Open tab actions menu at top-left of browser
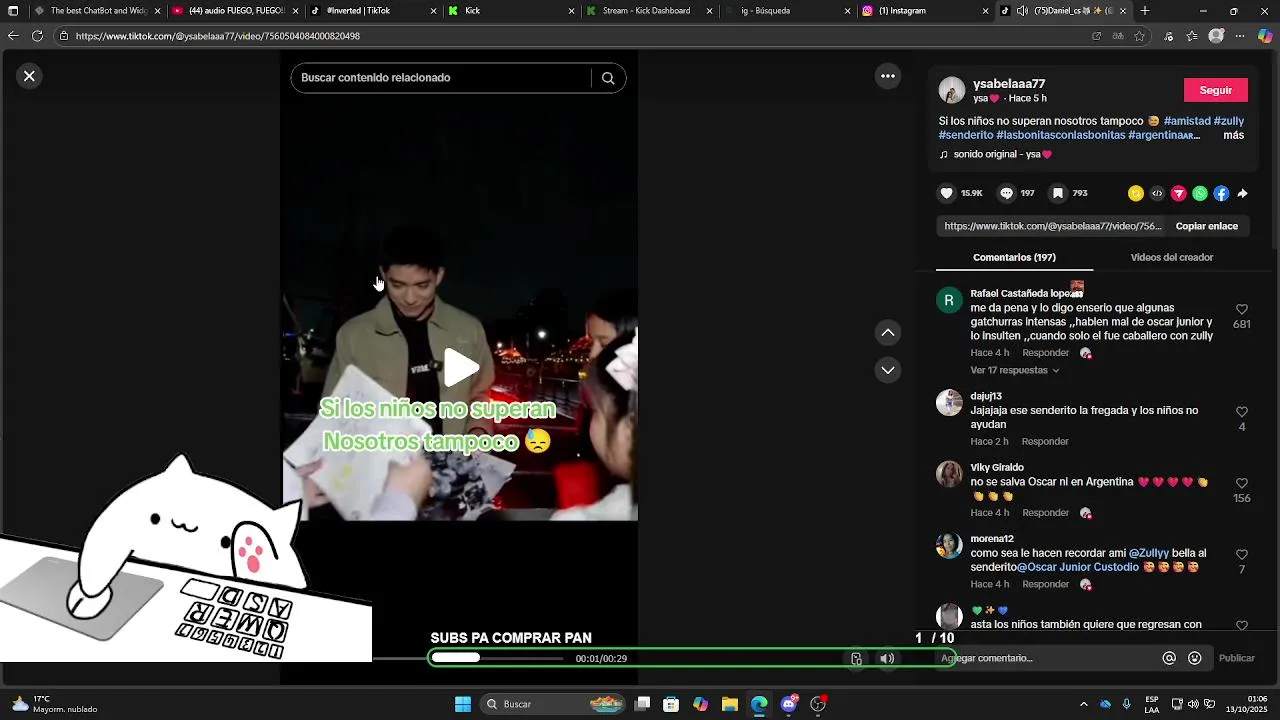The height and width of the screenshot is (720, 1280). tap(13, 11)
